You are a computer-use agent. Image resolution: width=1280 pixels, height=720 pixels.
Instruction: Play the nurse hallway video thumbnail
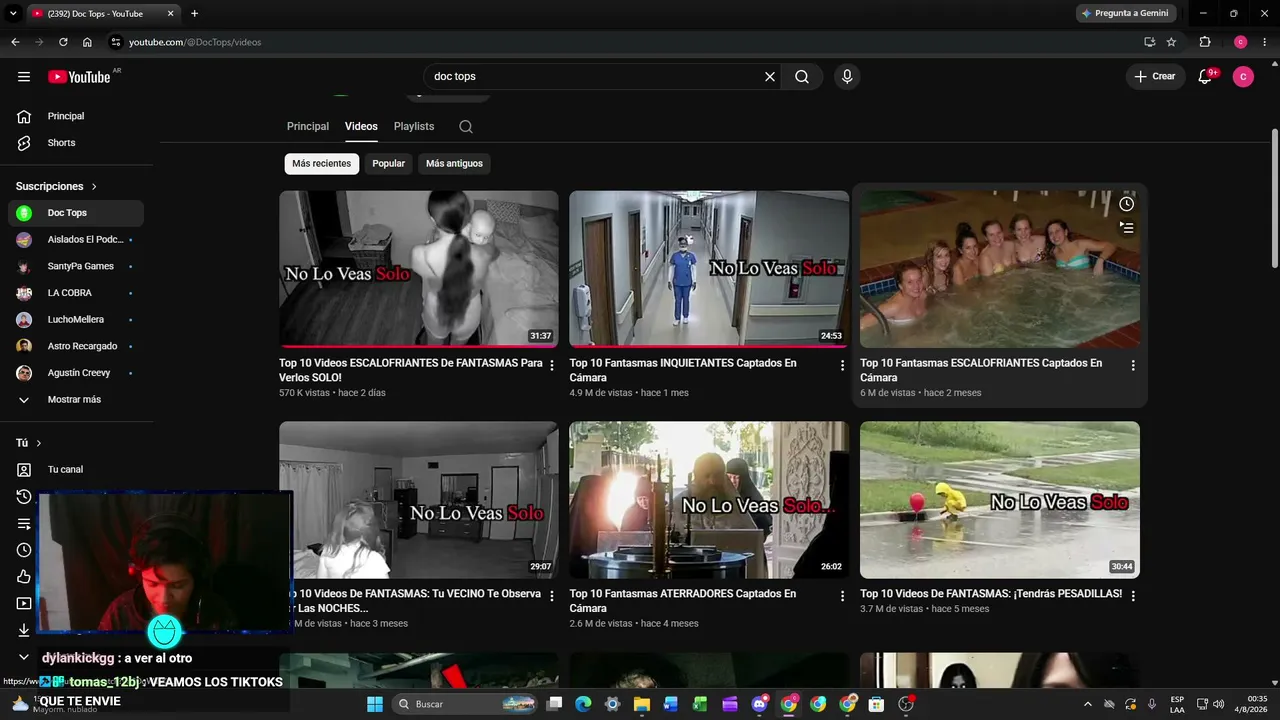(x=709, y=269)
